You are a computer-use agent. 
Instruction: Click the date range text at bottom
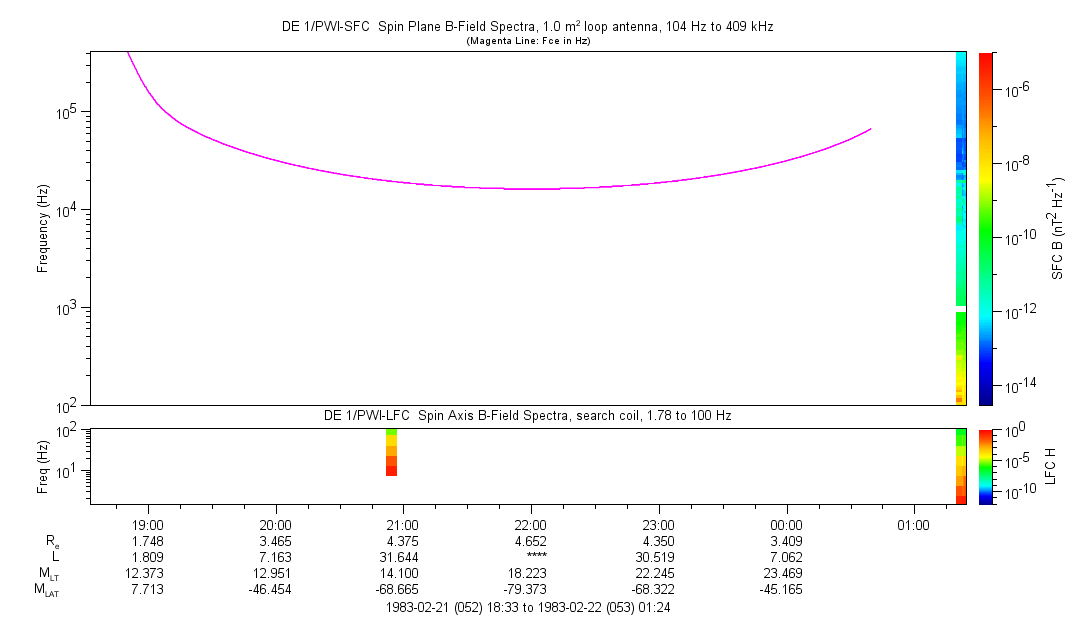[x=534, y=607]
